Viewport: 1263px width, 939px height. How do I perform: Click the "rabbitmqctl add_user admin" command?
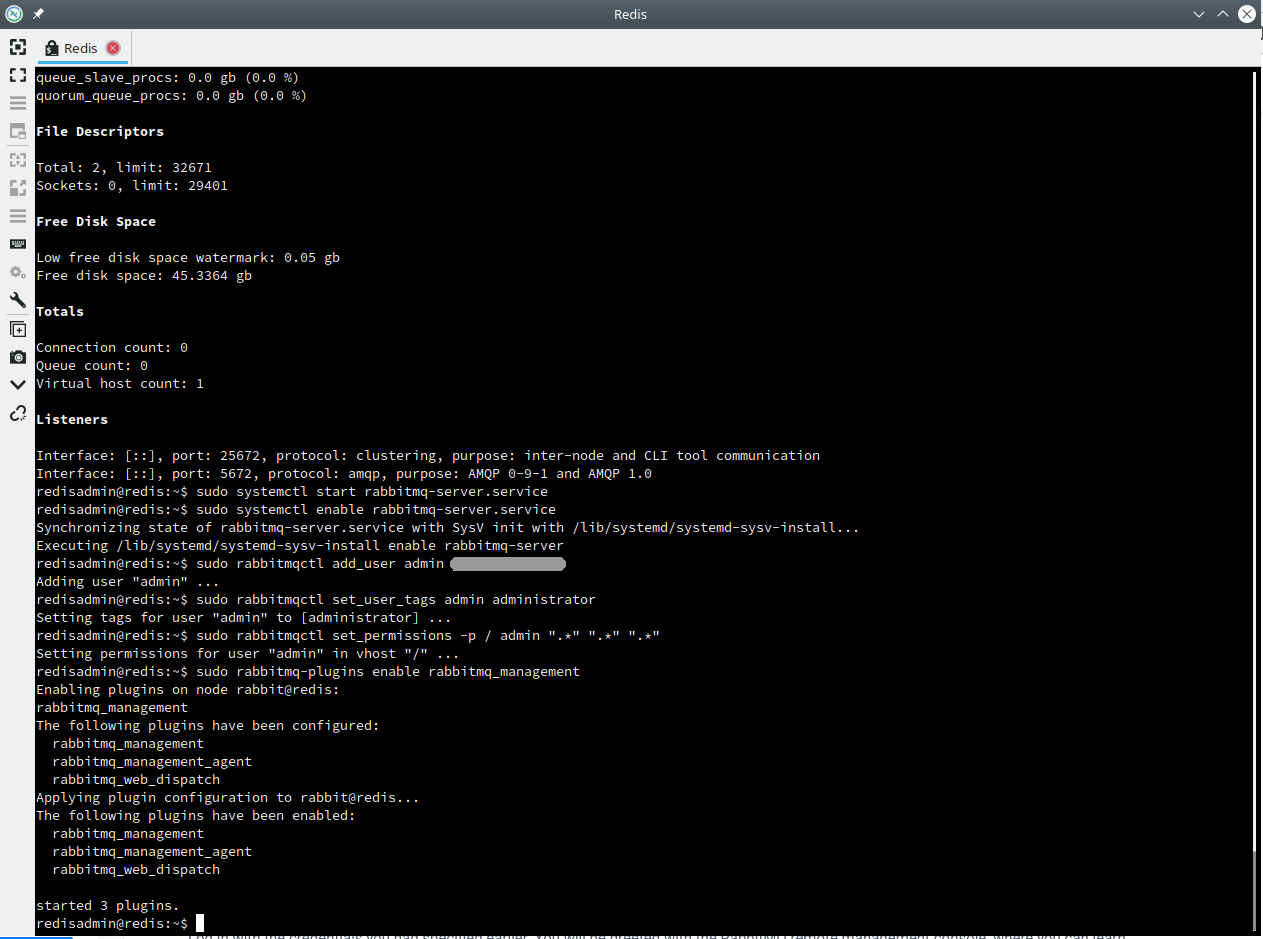[320, 564]
